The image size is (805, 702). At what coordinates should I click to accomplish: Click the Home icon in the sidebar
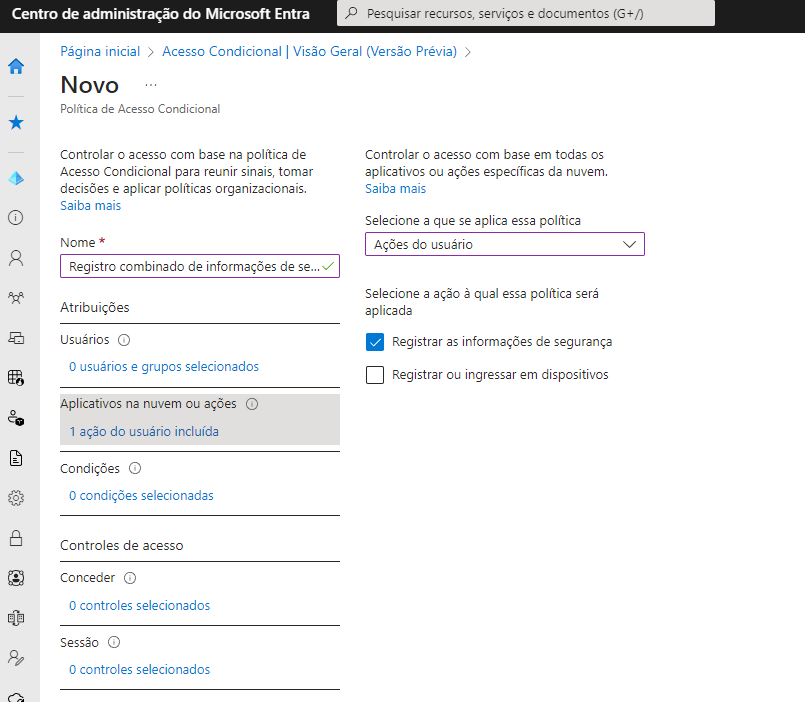(16, 67)
